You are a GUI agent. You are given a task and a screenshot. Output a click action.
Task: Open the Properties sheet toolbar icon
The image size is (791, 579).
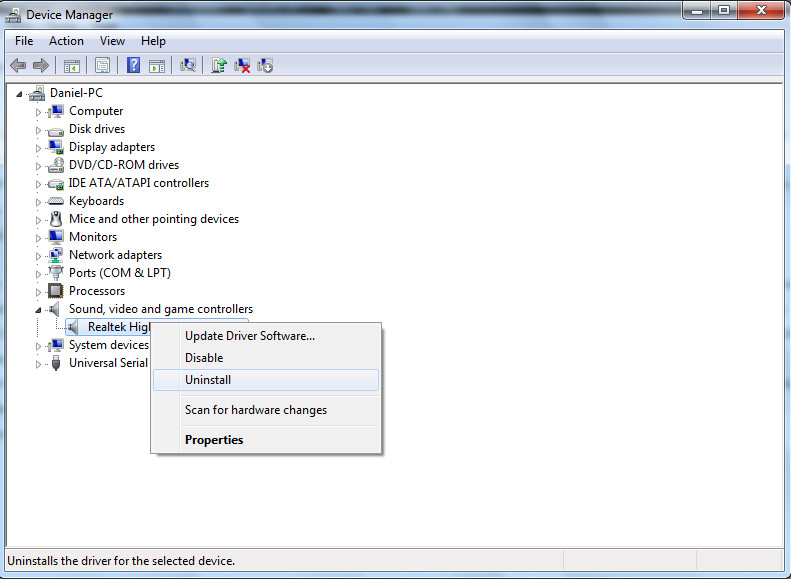[x=102, y=65]
